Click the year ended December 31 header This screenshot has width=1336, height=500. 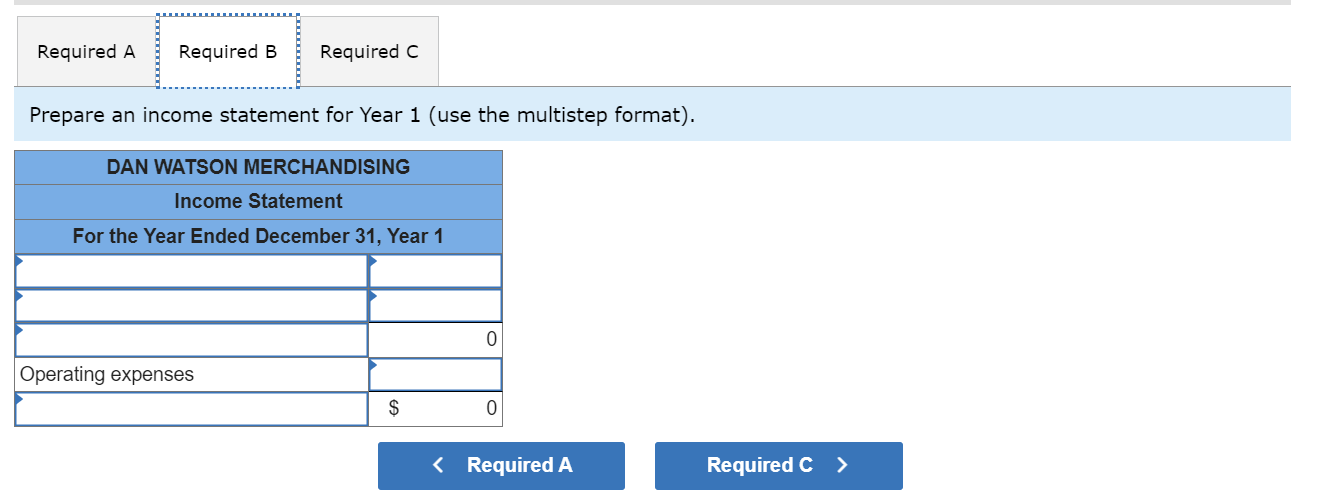(258, 236)
